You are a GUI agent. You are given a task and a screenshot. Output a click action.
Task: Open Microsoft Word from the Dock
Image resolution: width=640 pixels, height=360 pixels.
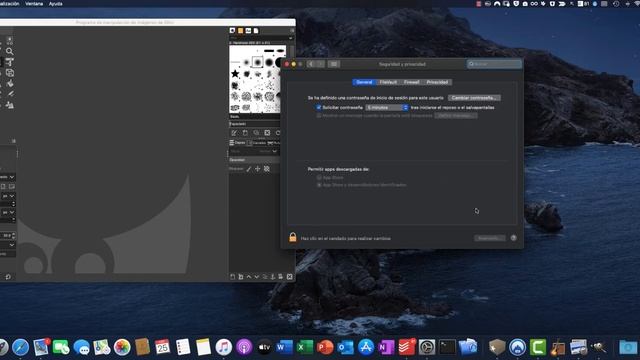tap(284, 347)
